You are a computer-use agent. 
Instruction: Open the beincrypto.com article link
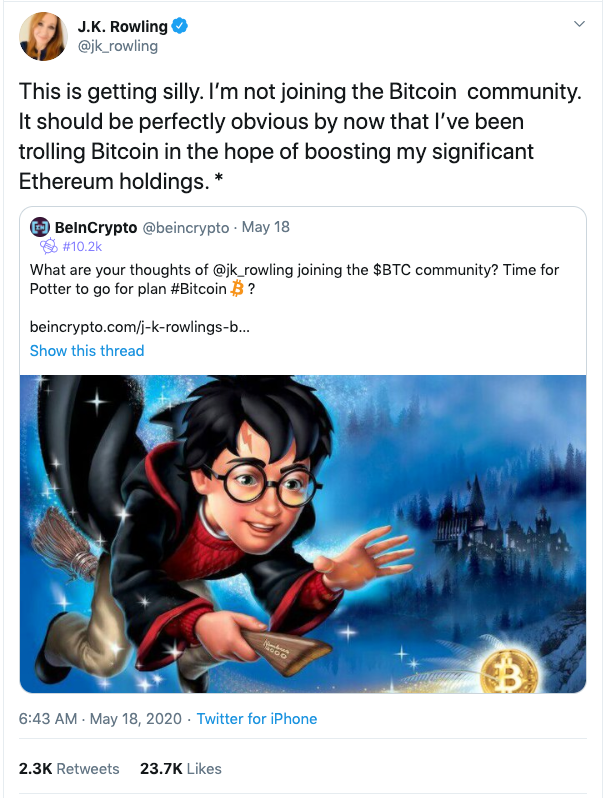point(140,327)
